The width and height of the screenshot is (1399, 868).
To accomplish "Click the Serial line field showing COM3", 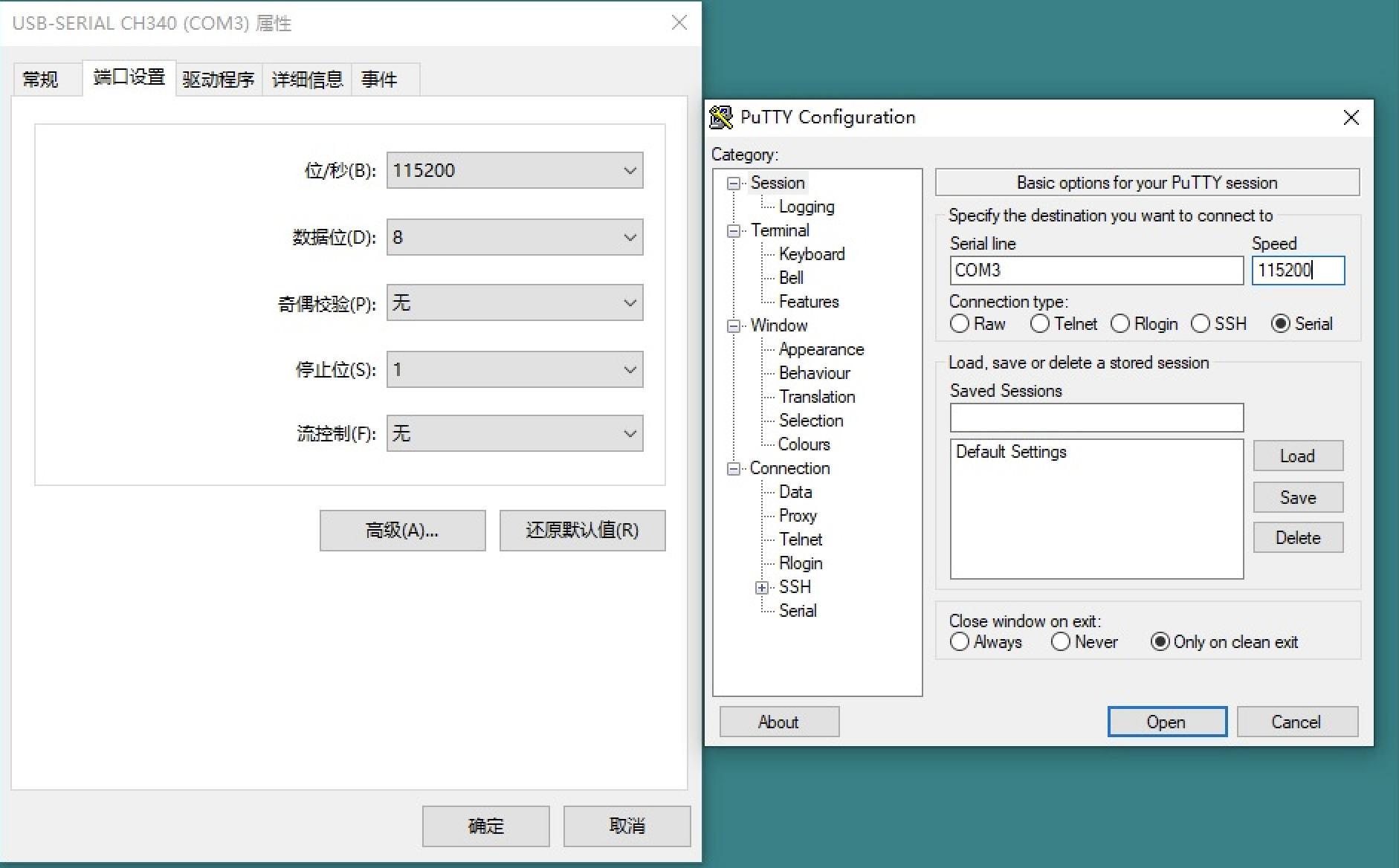I will pyautogui.click(x=1096, y=271).
